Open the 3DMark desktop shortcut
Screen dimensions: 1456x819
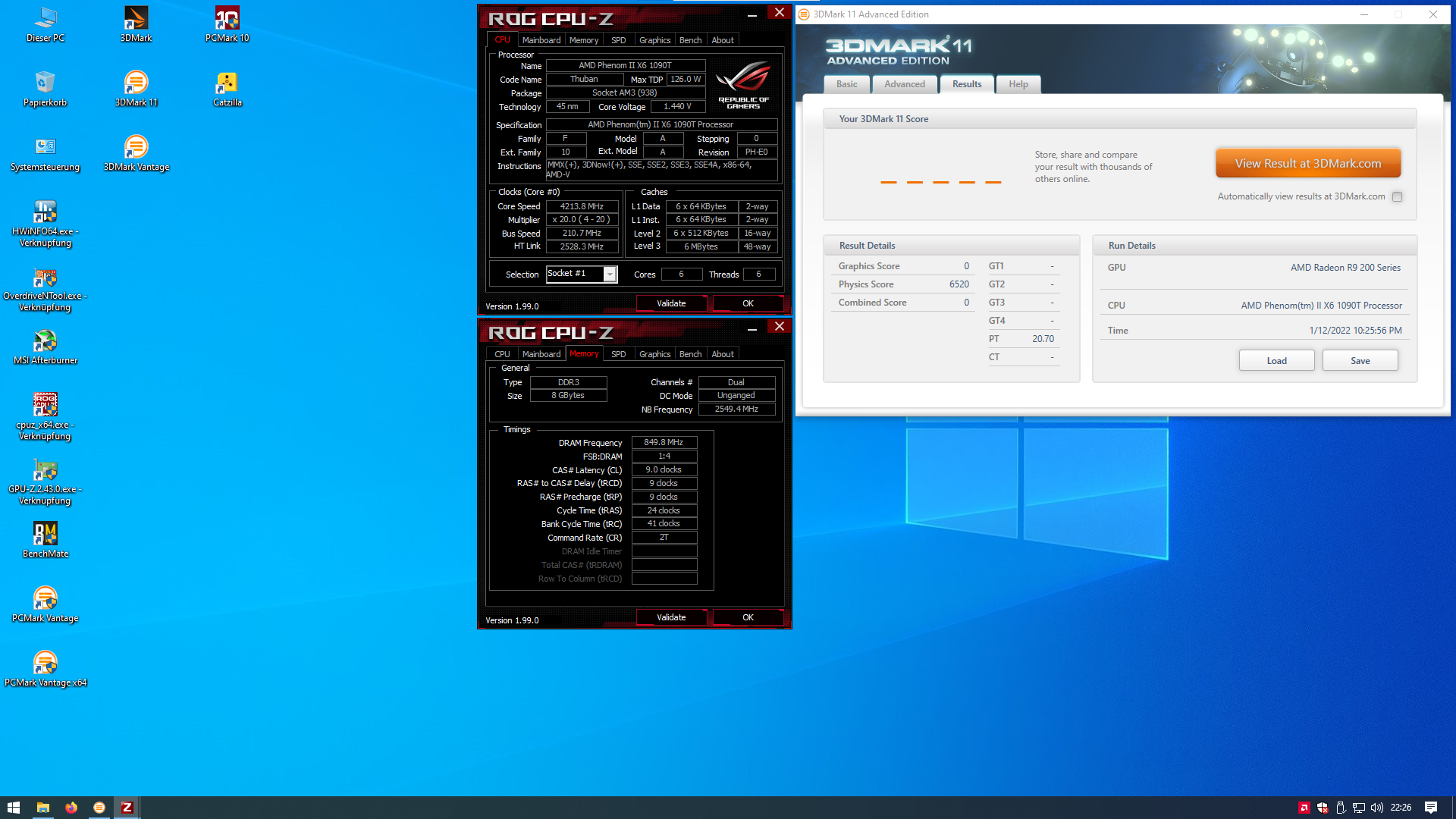136,24
